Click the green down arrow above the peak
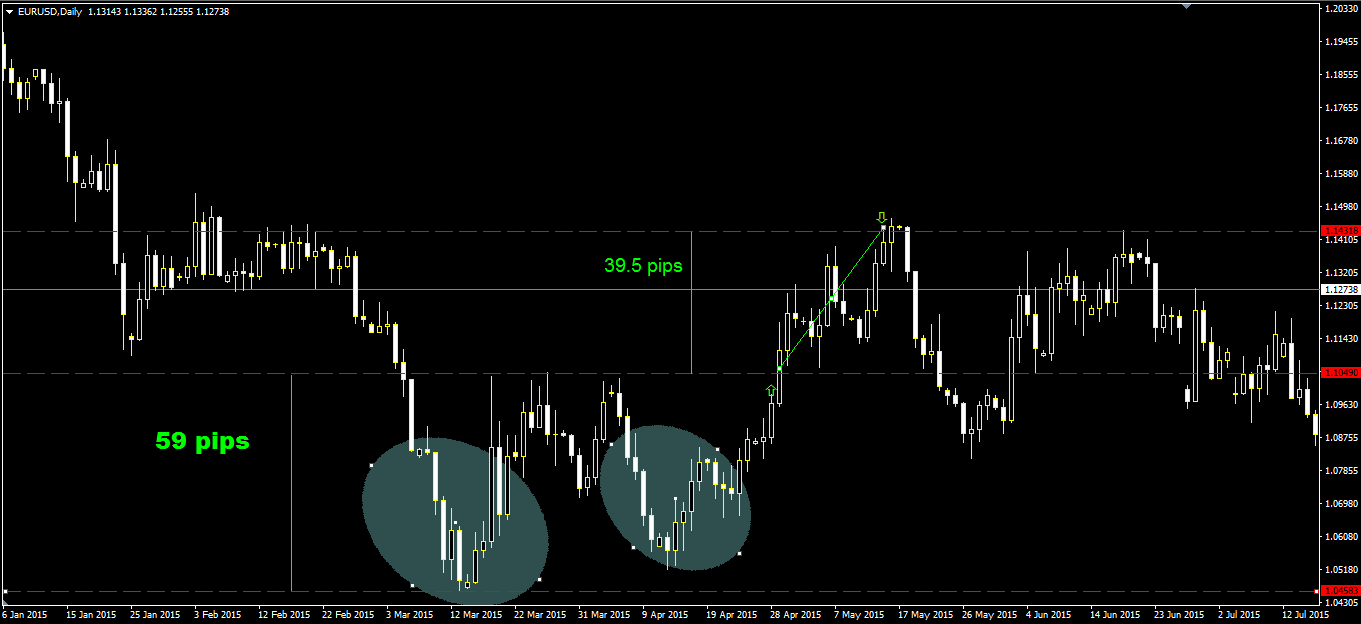The width and height of the screenshot is (1361, 624). click(881, 217)
